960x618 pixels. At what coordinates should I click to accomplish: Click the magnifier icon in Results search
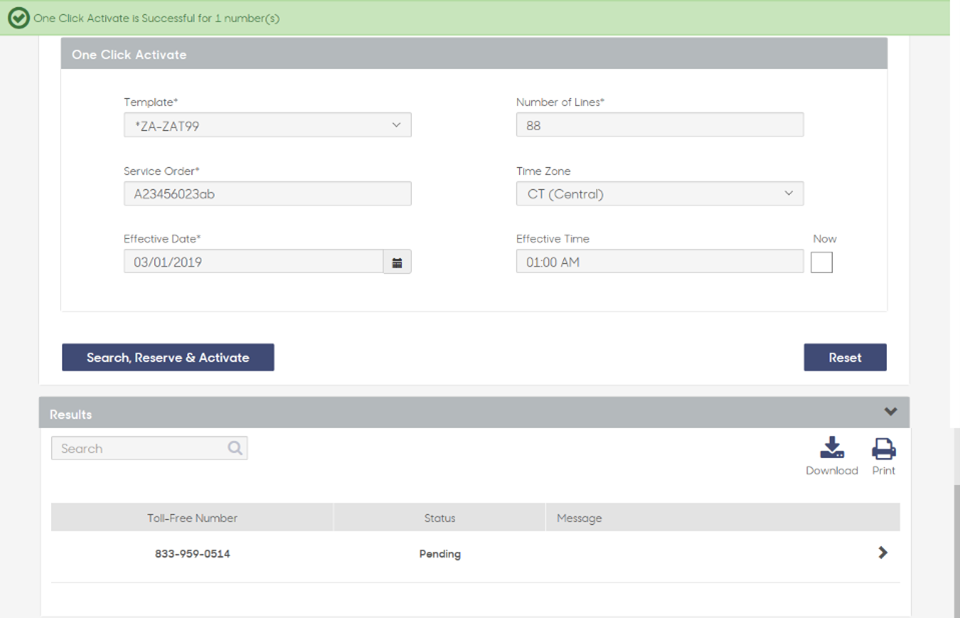coord(235,448)
